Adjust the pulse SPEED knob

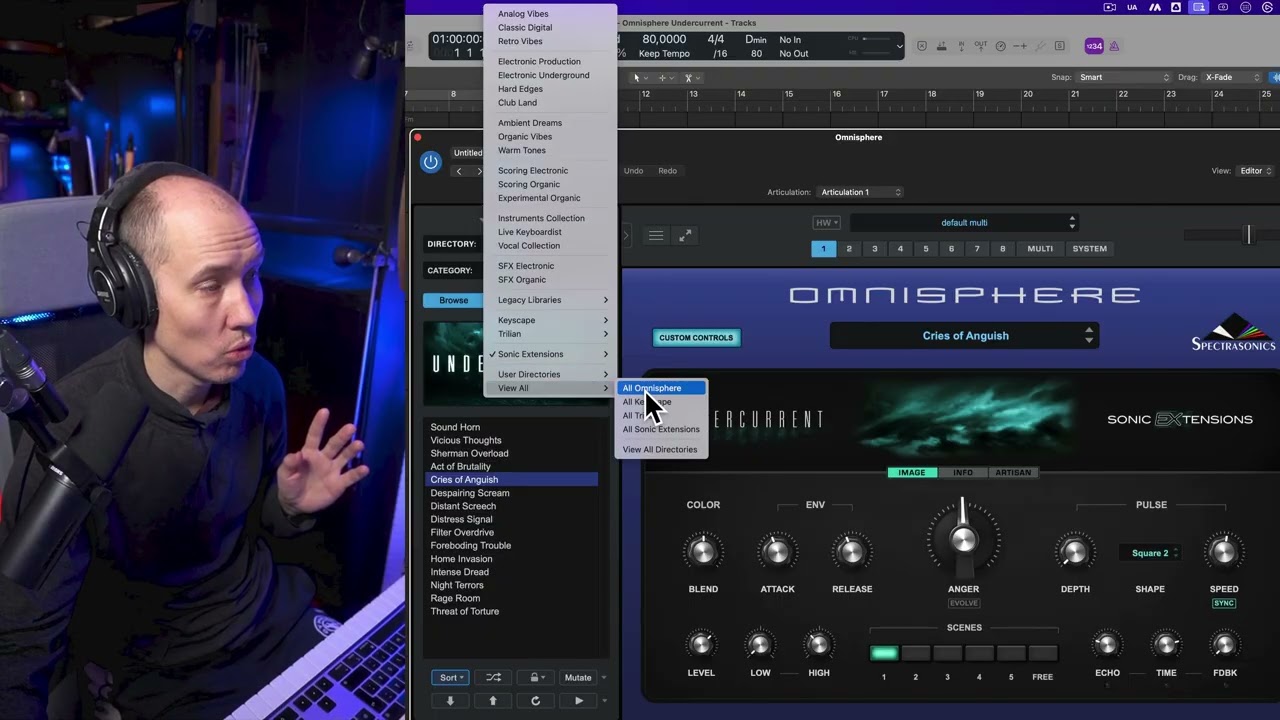(1224, 552)
